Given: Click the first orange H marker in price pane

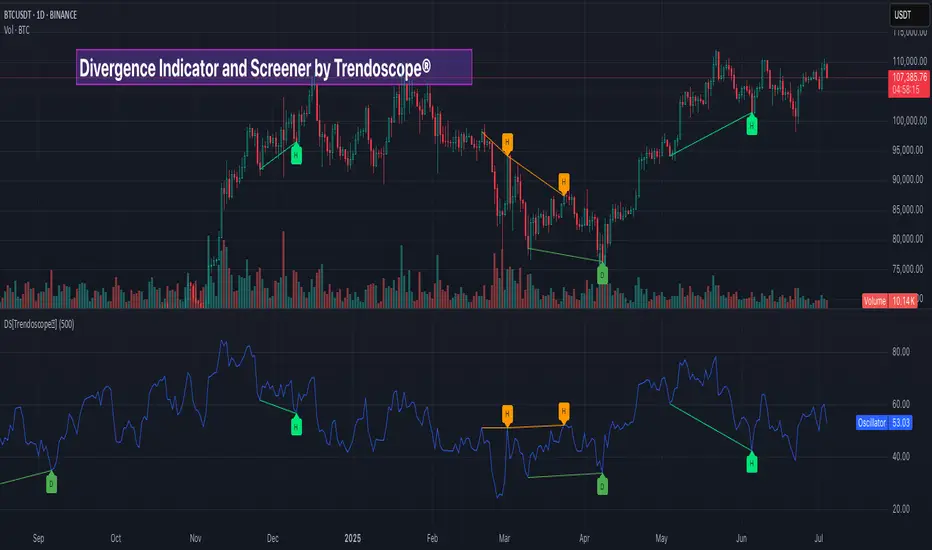Looking at the screenshot, I should tap(507, 143).
